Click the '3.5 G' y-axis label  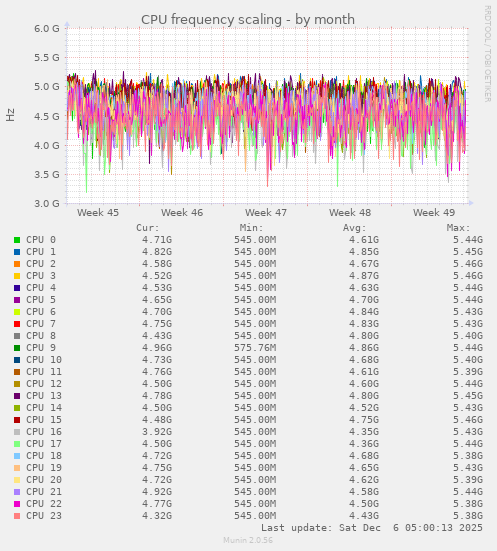(47, 174)
